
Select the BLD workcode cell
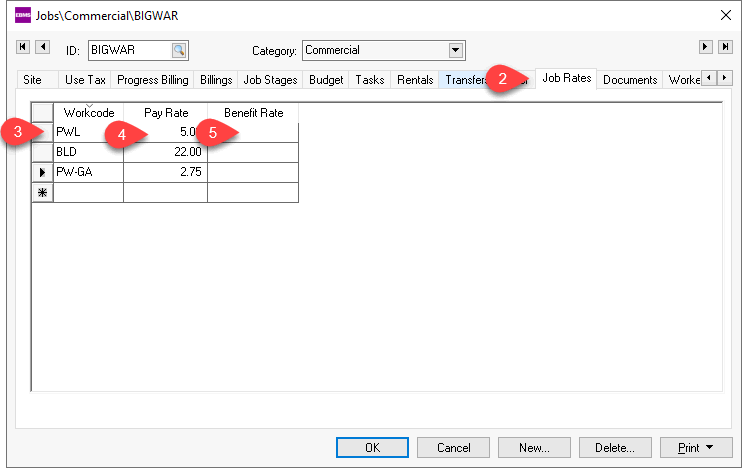[88, 152]
